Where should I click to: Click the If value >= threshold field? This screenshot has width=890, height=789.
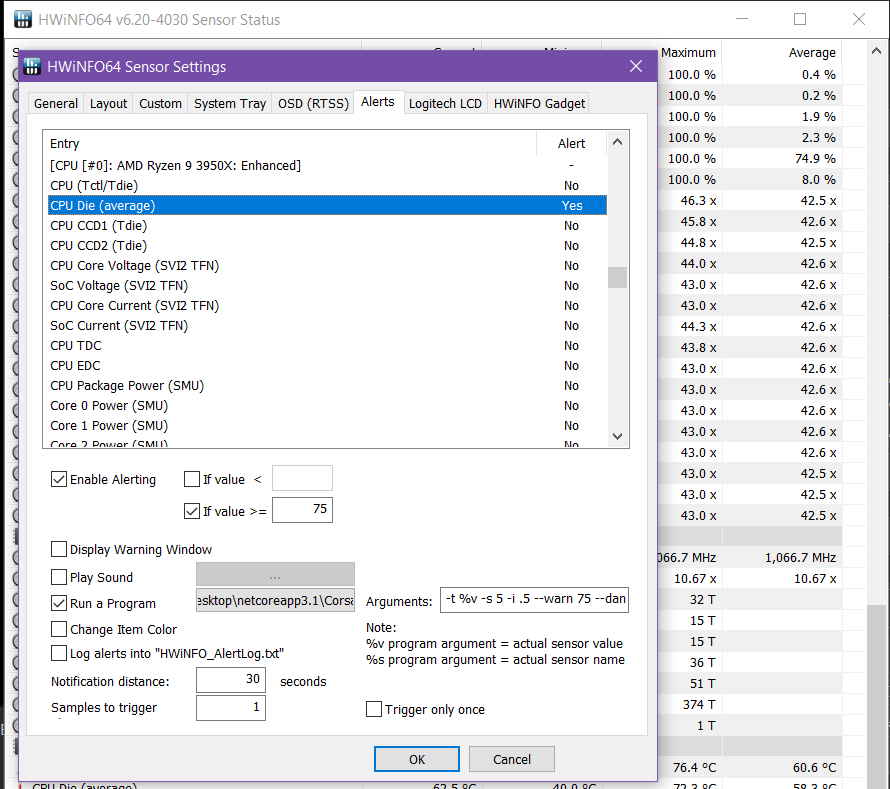pos(303,510)
